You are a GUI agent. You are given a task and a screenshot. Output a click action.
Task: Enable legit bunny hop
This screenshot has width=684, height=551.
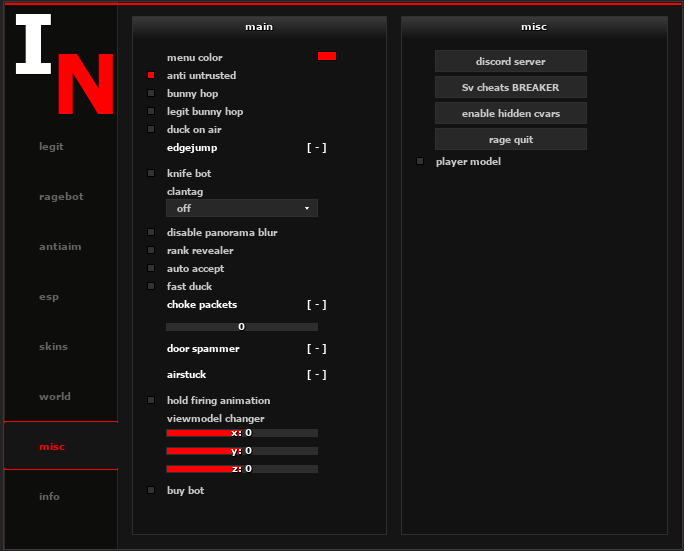[x=151, y=111]
